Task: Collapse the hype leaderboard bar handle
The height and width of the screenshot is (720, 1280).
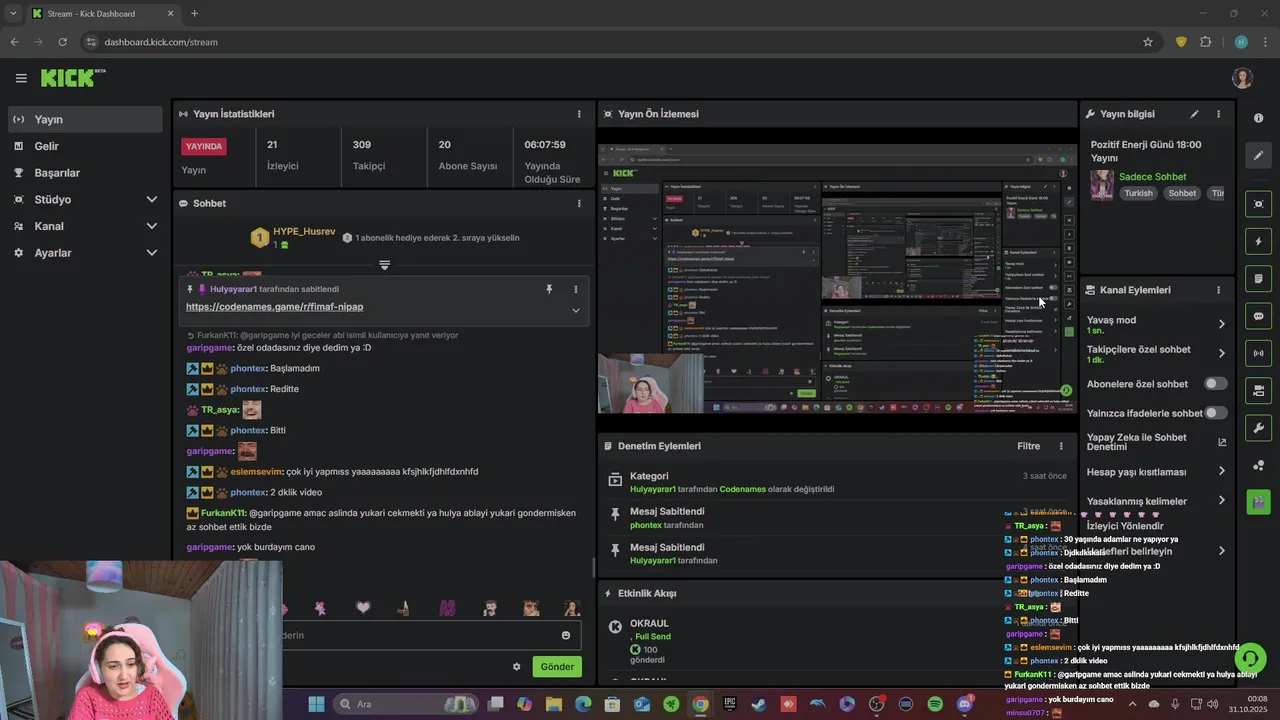Action: tap(384, 265)
